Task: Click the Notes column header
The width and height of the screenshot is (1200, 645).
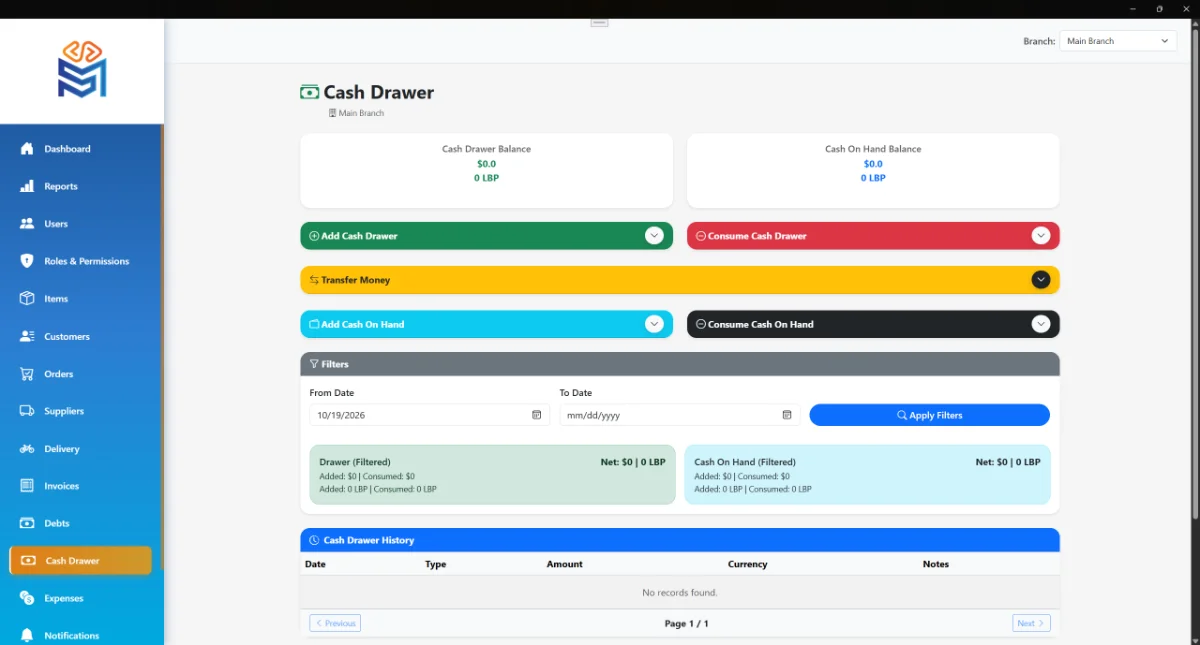Action: [x=935, y=564]
